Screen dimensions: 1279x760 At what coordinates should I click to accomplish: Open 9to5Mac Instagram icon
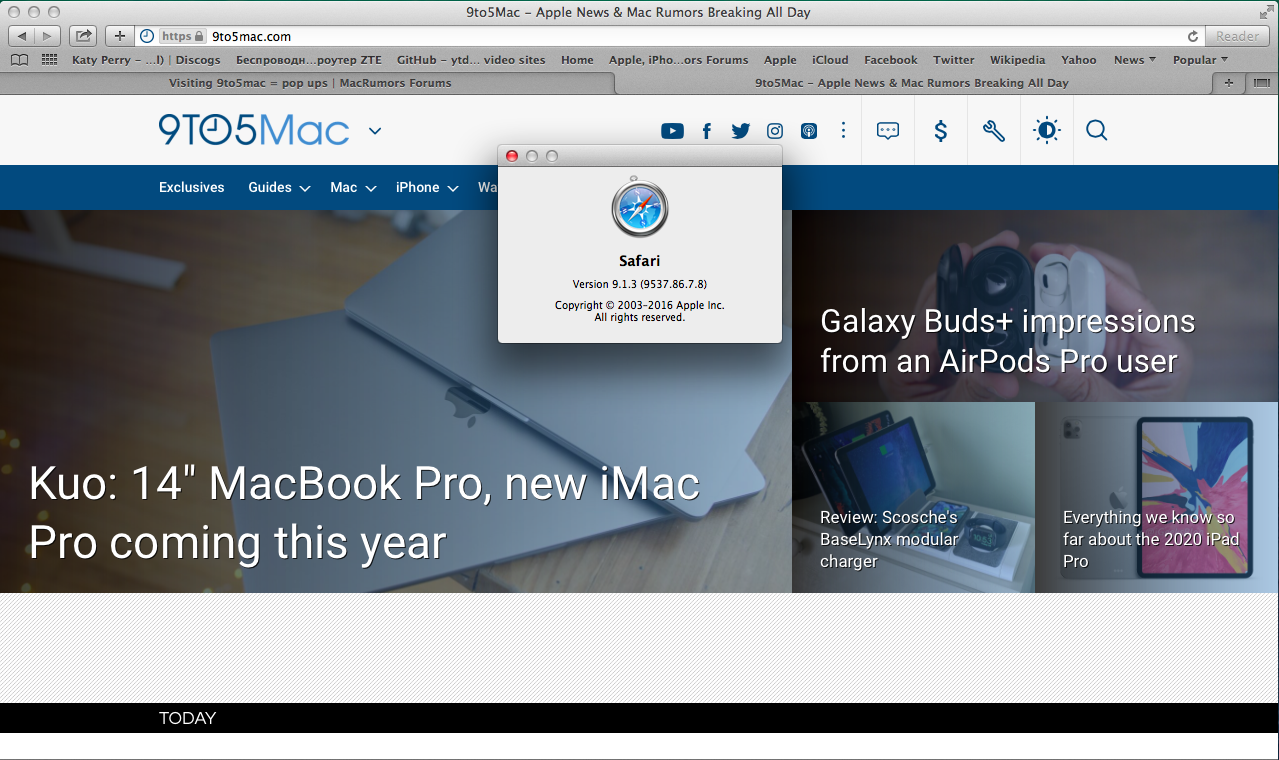coord(775,131)
